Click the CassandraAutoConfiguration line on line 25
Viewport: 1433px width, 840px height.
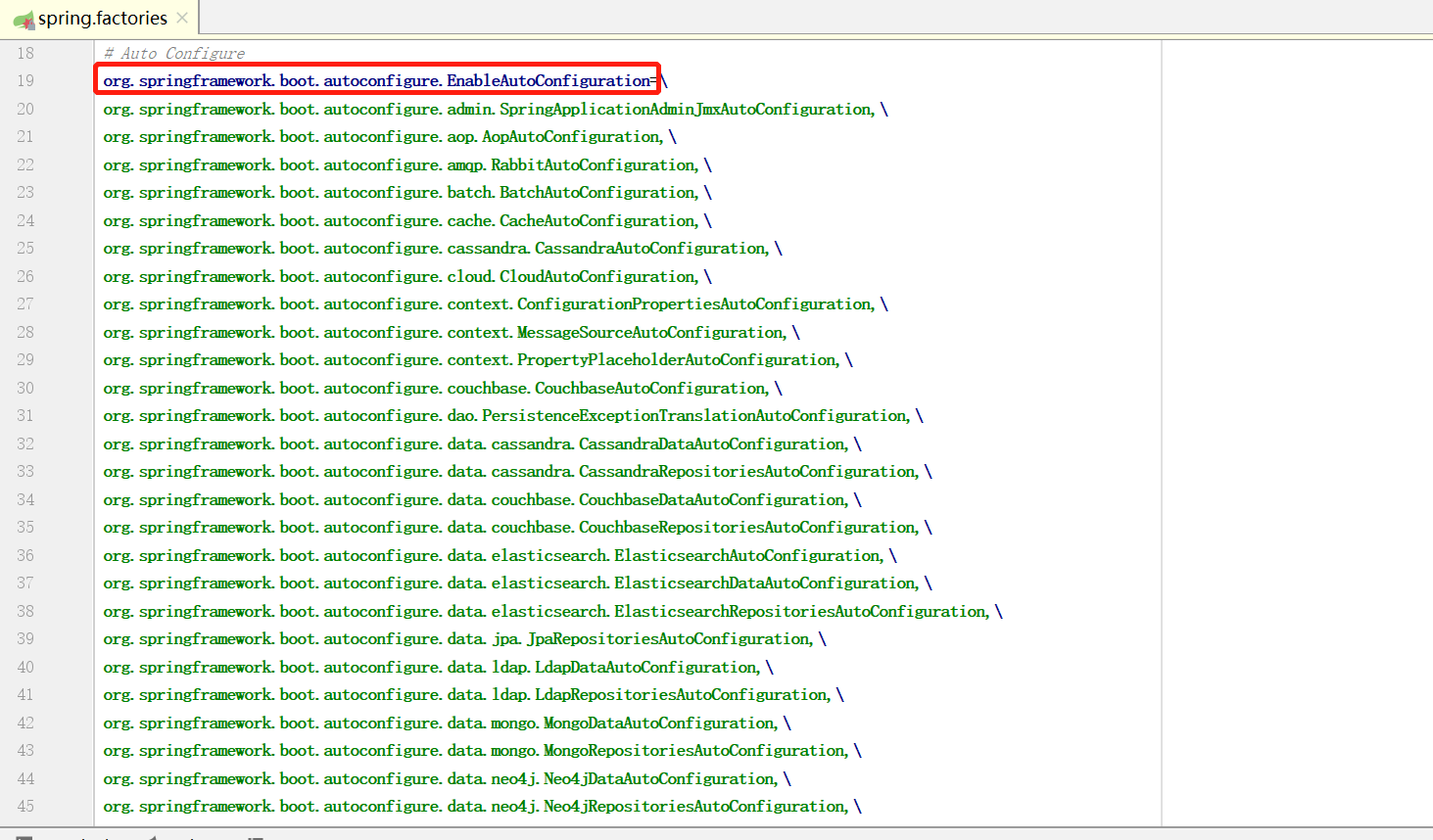(443, 248)
